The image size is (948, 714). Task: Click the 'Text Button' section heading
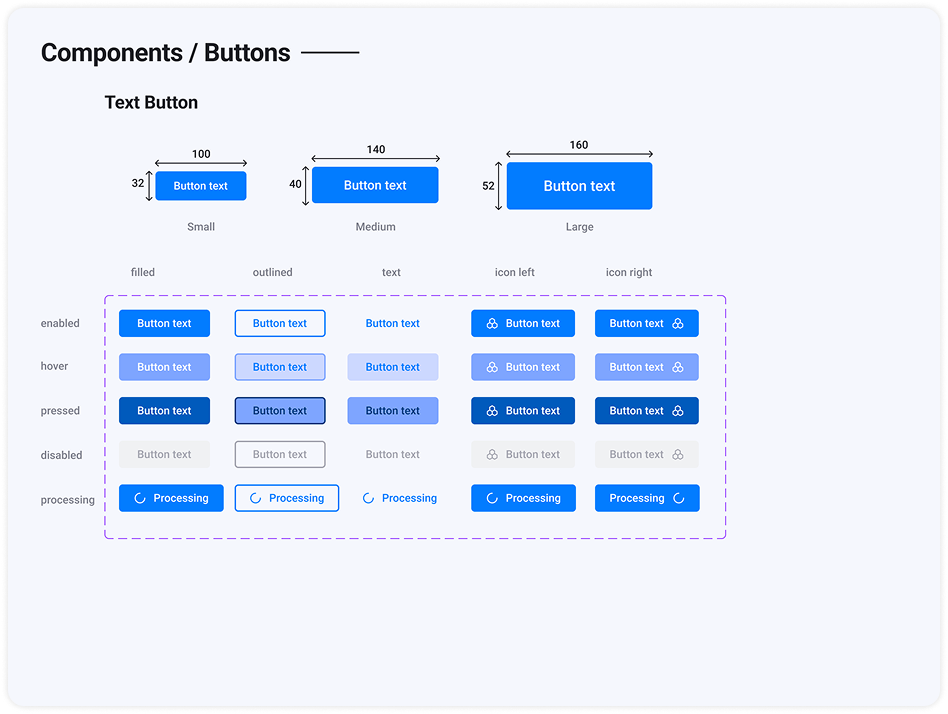pos(151,102)
